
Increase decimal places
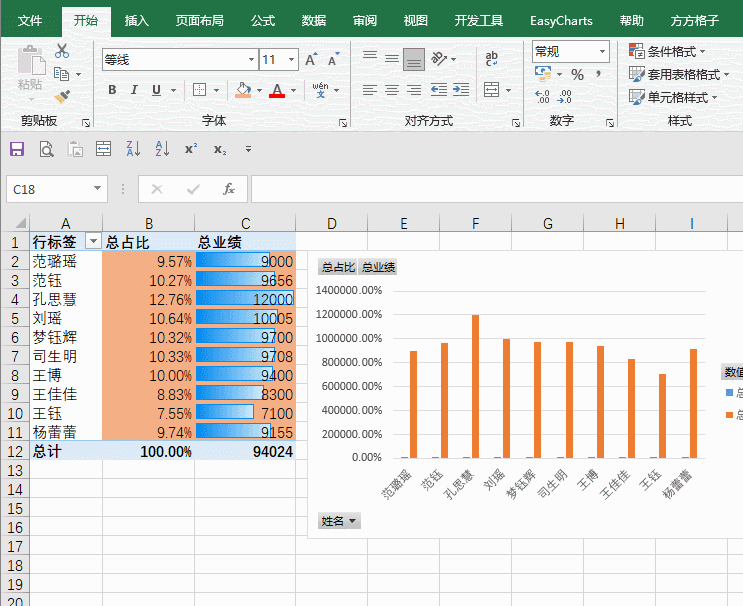coord(543,97)
